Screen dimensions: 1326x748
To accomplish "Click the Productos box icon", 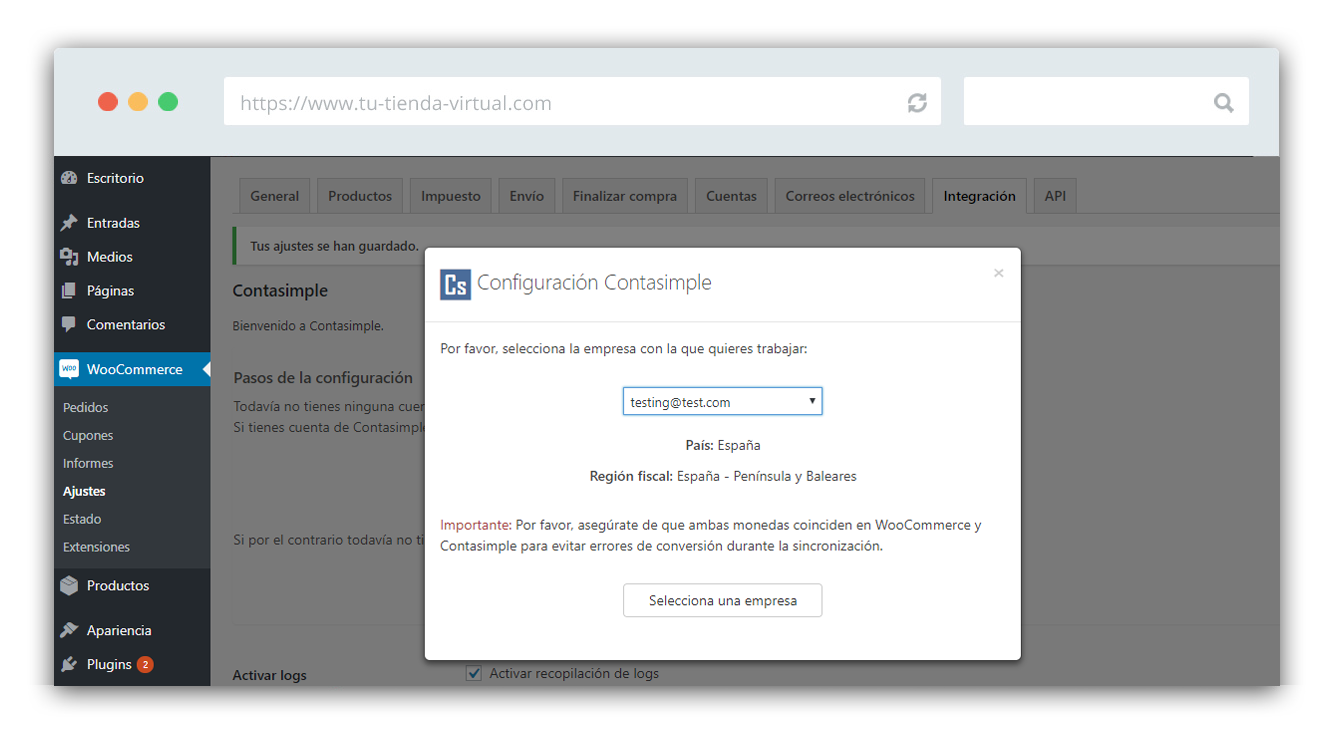I will (69, 586).
